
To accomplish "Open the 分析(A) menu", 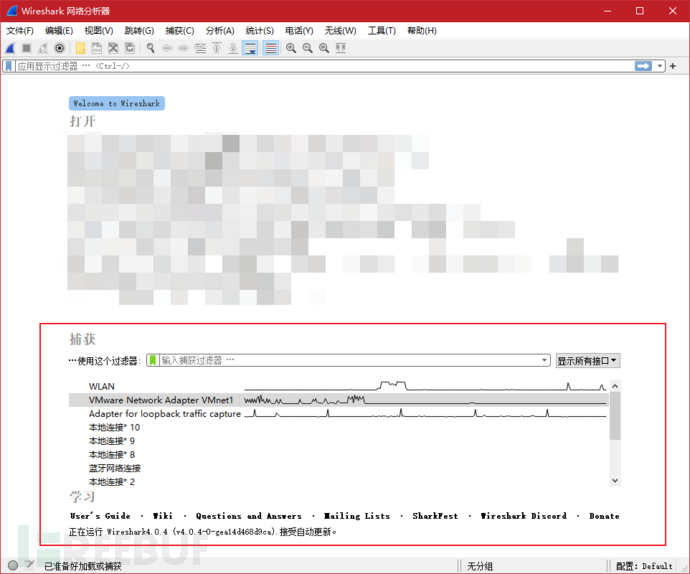I will tap(220, 31).
